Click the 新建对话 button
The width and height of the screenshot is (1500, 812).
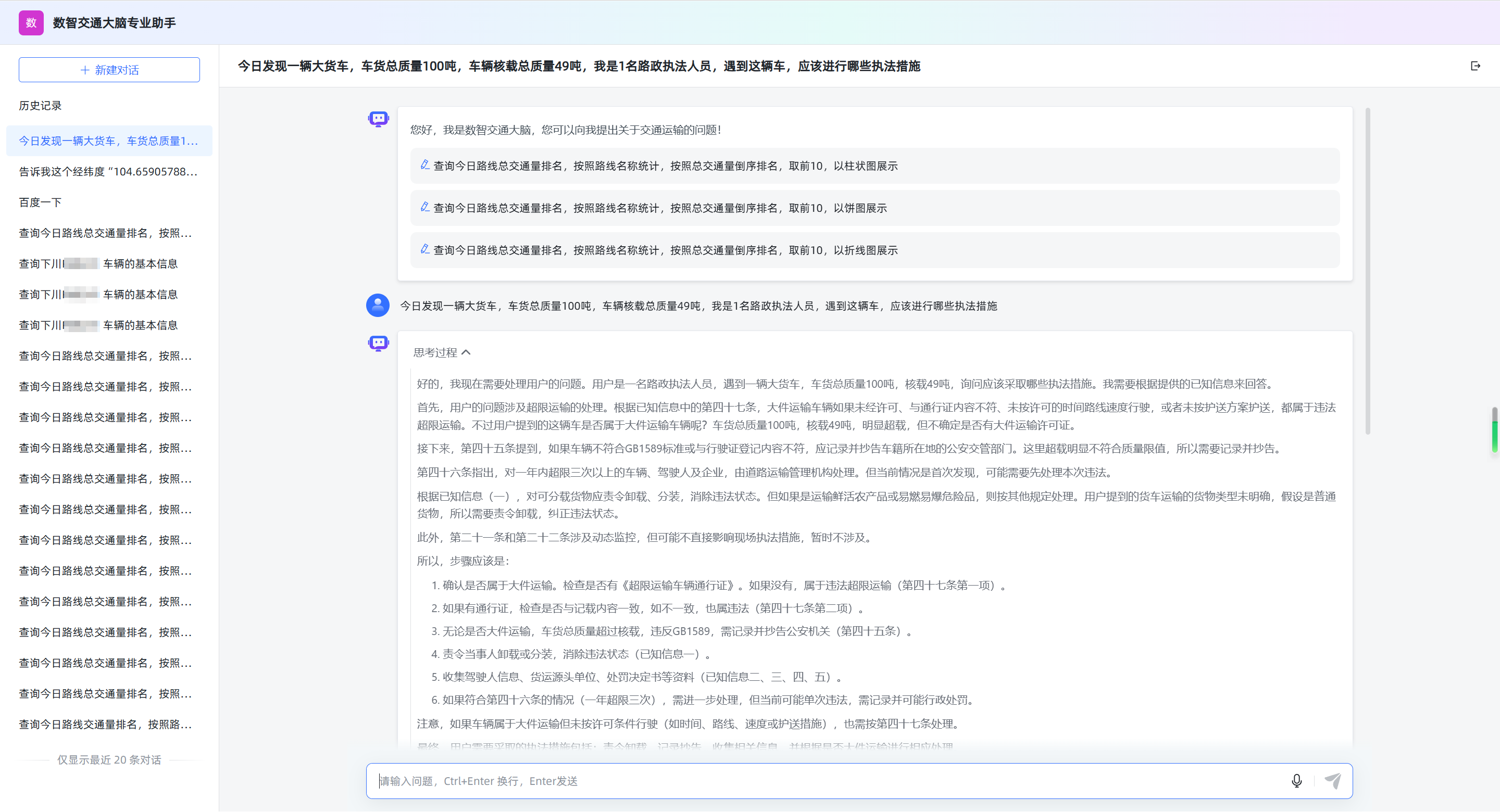tap(109, 70)
